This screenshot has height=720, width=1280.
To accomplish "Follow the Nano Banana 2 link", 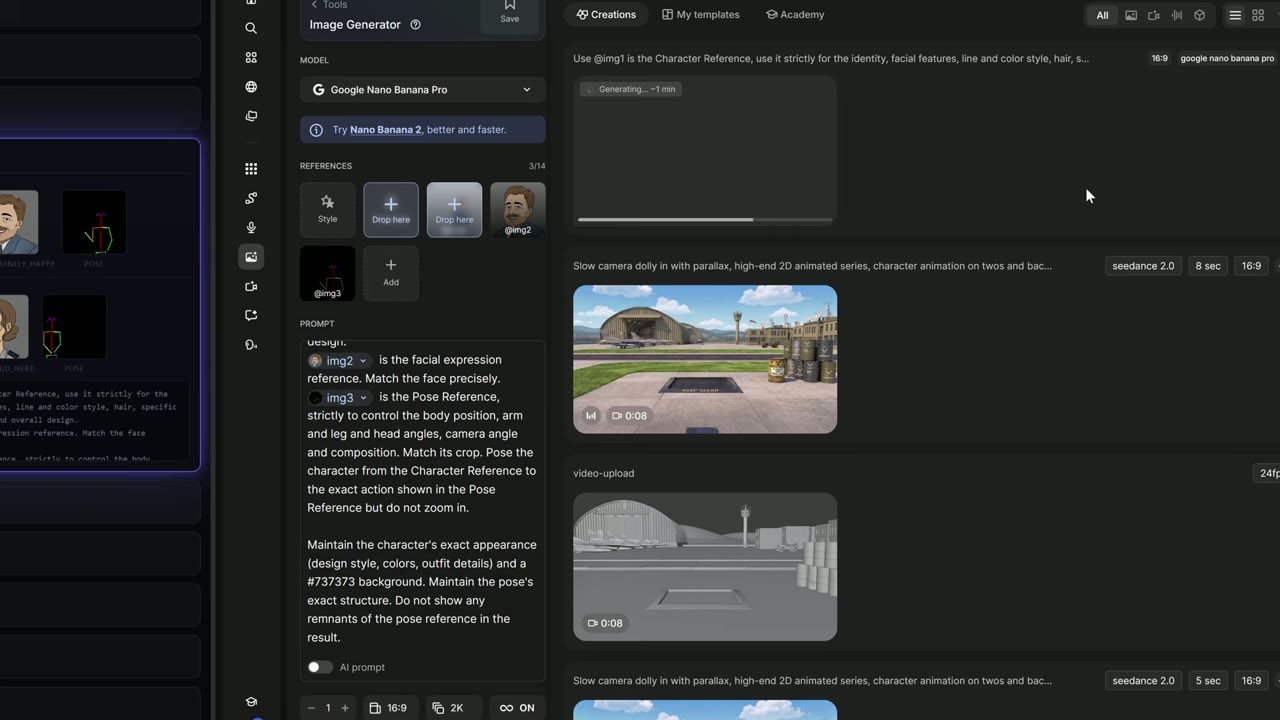I will pos(385,130).
